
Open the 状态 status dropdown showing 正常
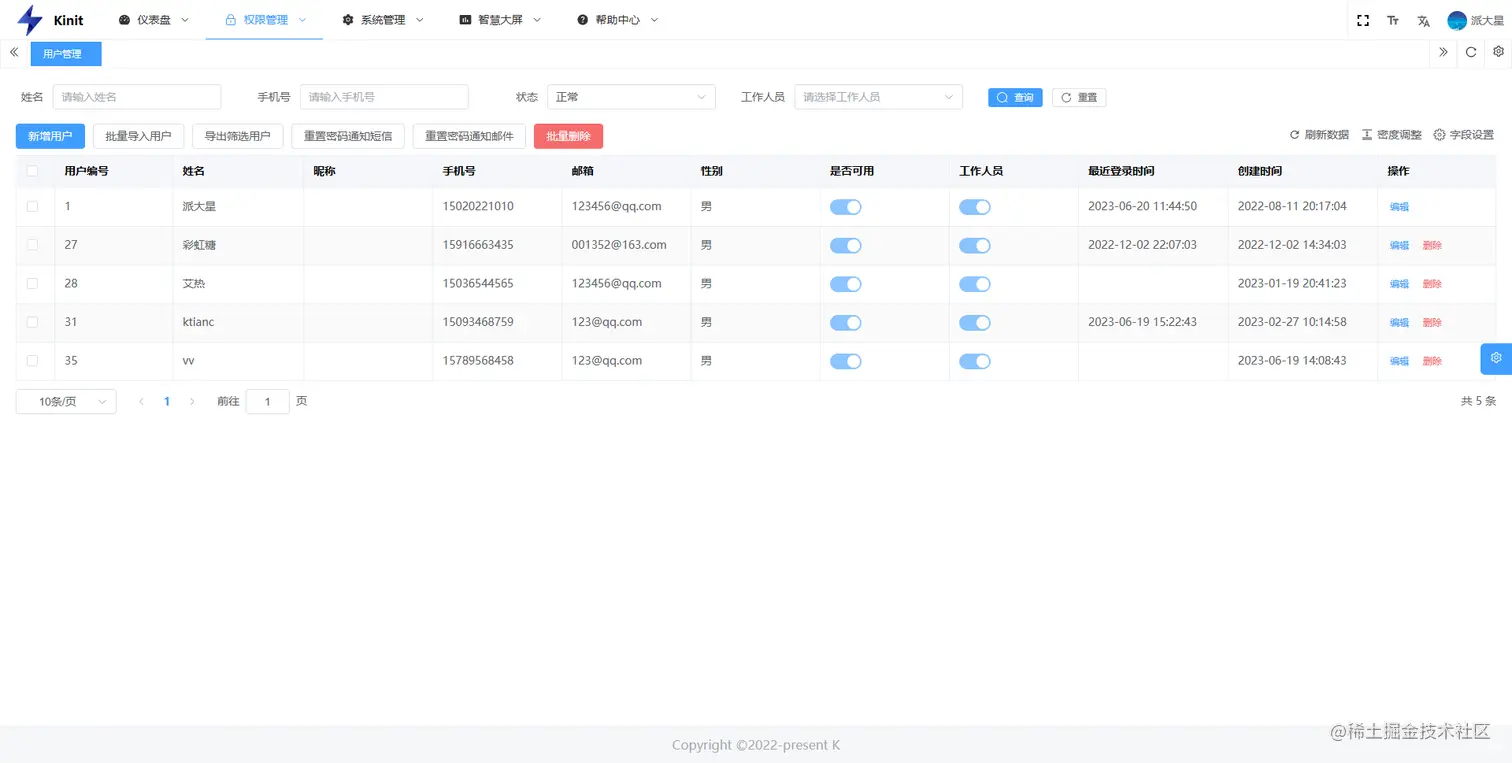[631, 96]
